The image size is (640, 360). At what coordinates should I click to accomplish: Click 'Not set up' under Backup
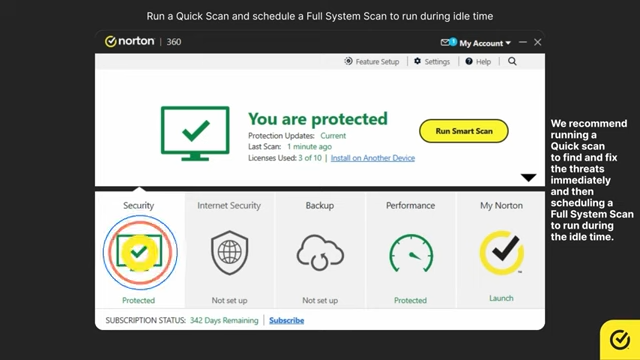(x=320, y=300)
